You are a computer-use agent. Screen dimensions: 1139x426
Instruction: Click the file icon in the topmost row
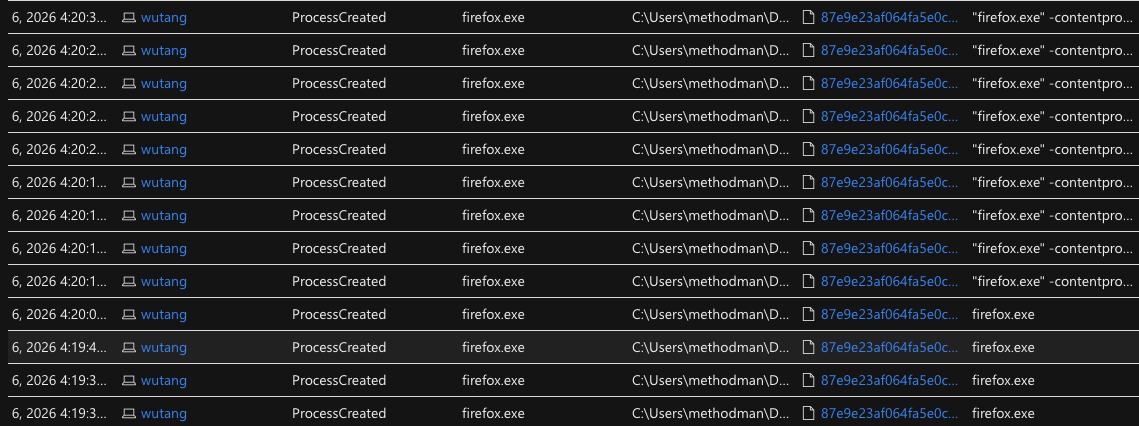tap(809, 17)
